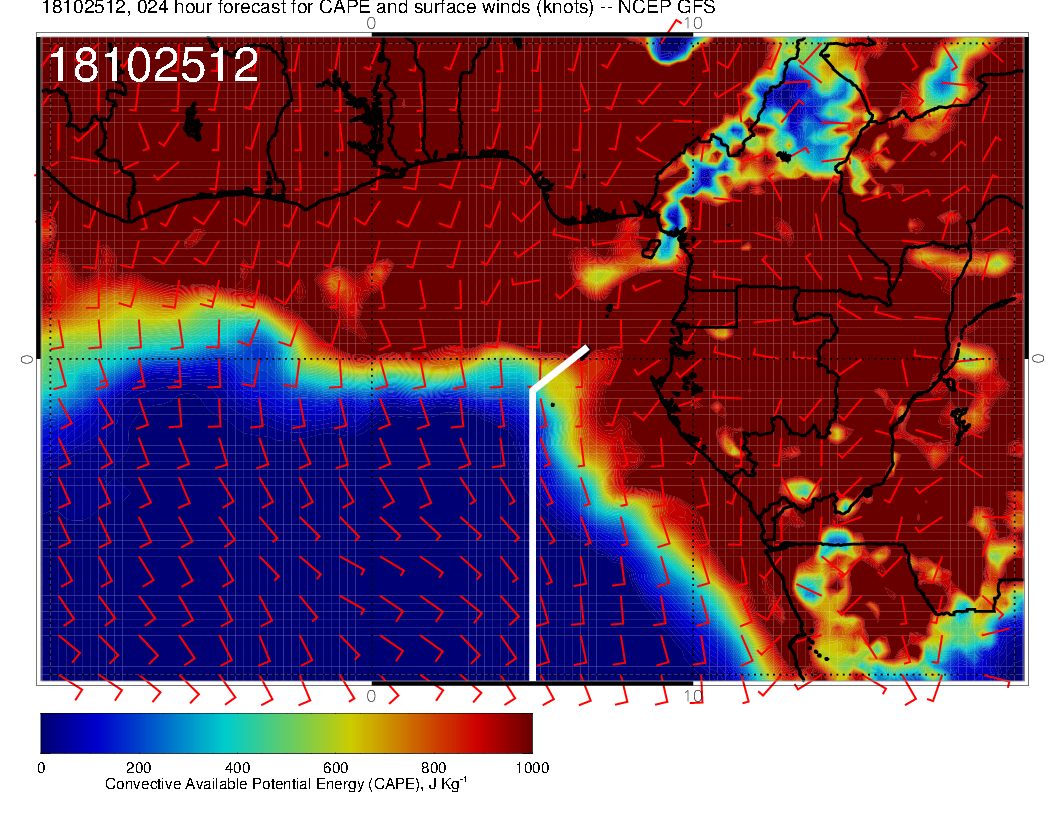1056x816 pixels.
Task: Click the "1000" tick label under the colorbar
Action: click(x=531, y=768)
